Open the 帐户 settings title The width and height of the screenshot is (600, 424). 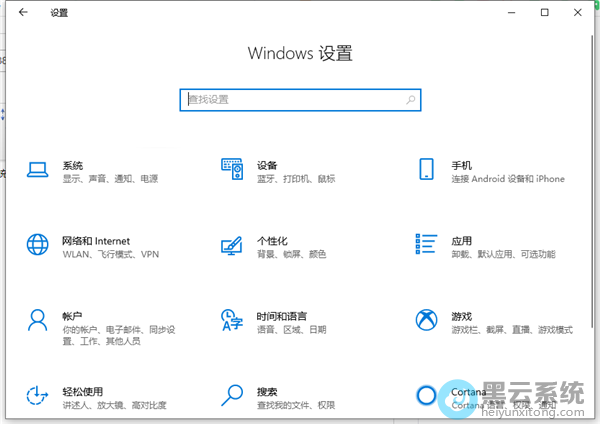72,316
